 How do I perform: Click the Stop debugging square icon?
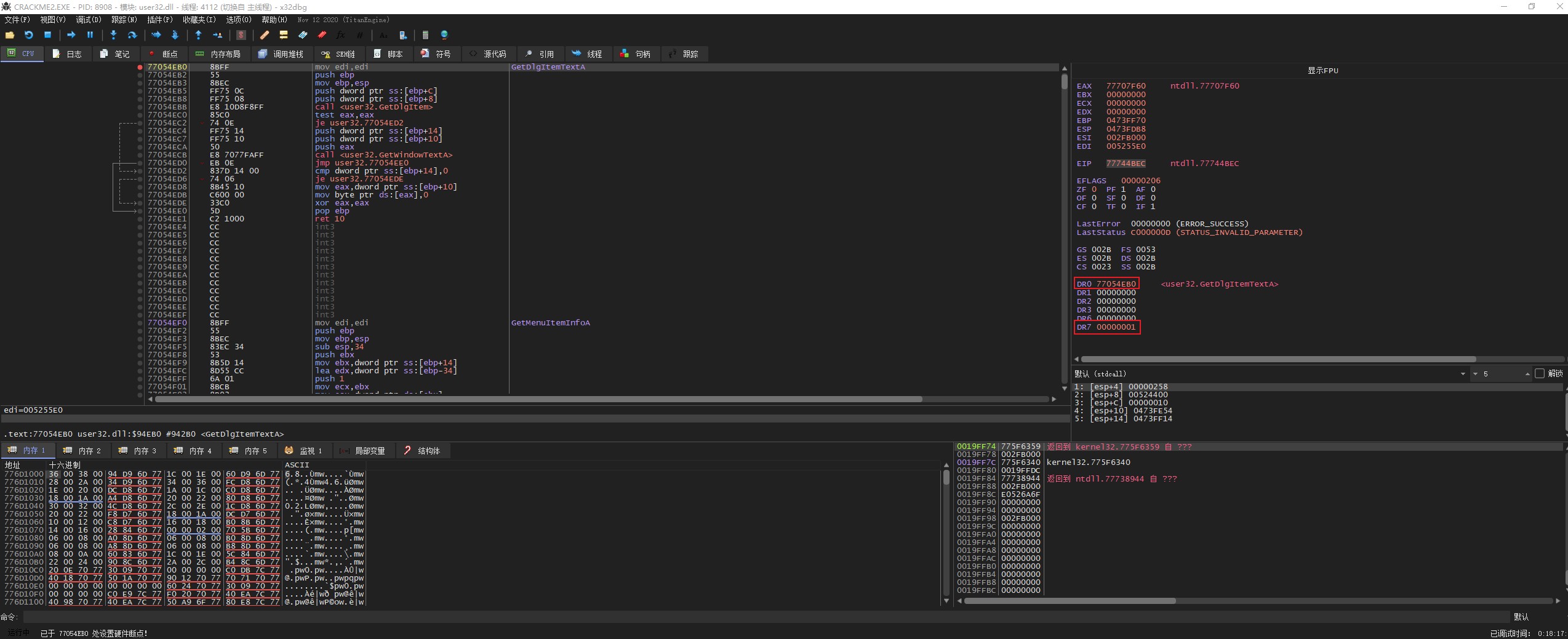click(x=47, y=35)
